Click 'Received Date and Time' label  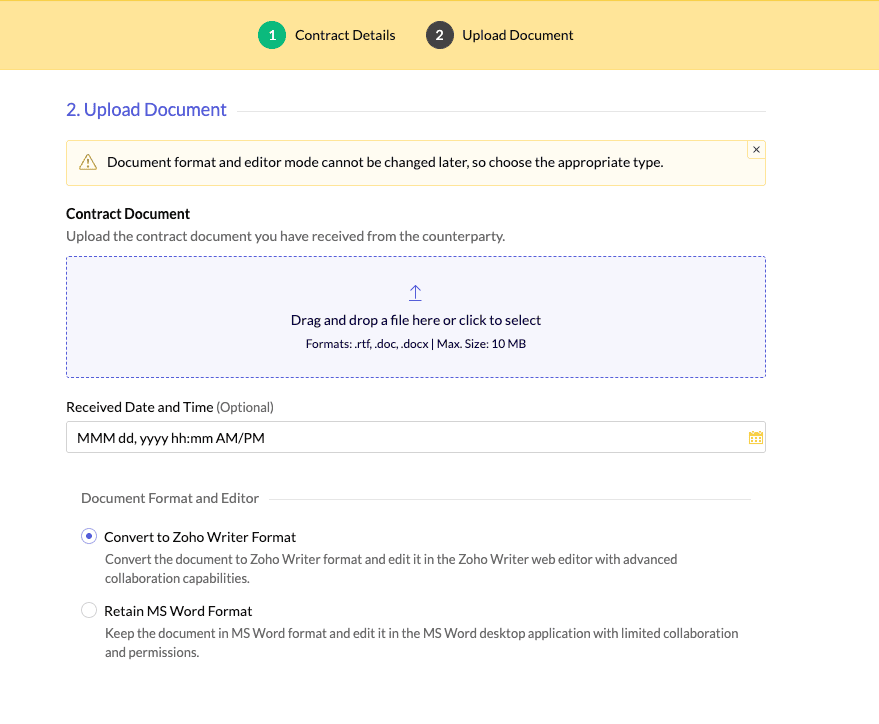(x=140, y=407)
